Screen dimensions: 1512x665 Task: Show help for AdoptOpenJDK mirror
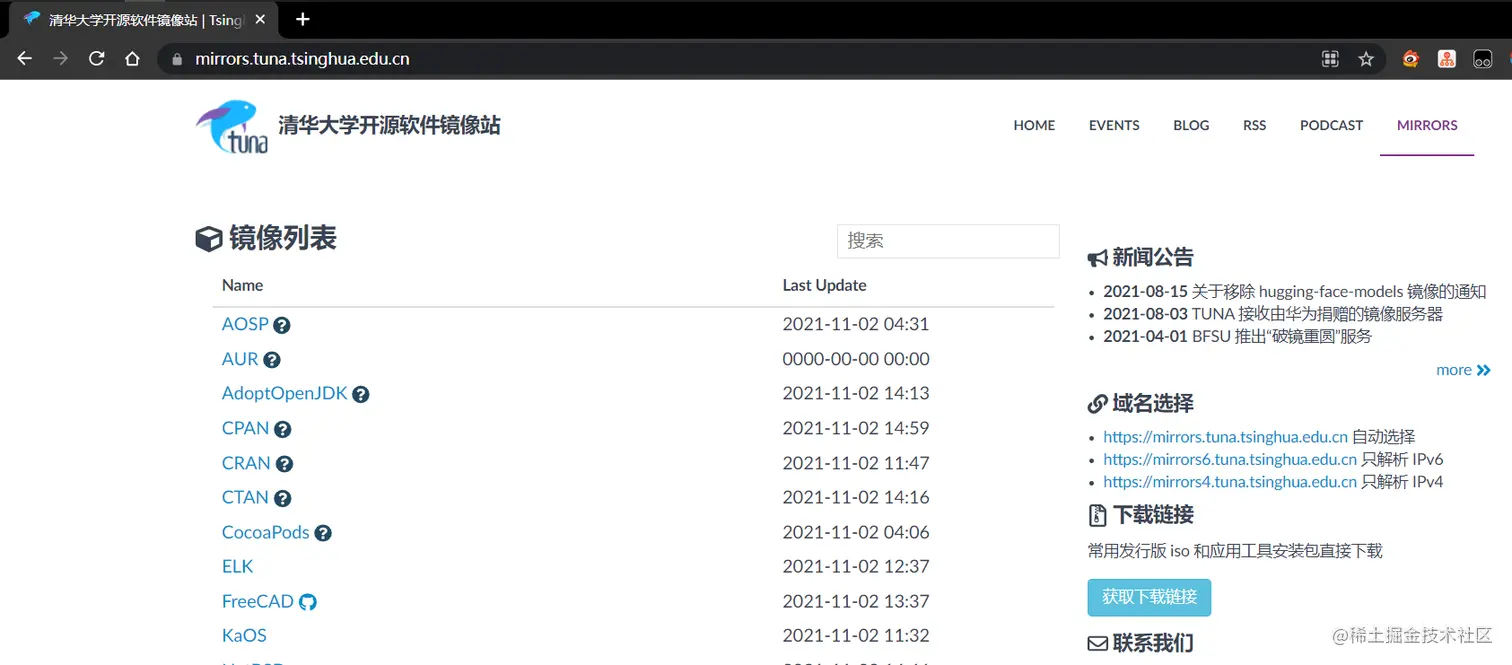pos(361,395)
